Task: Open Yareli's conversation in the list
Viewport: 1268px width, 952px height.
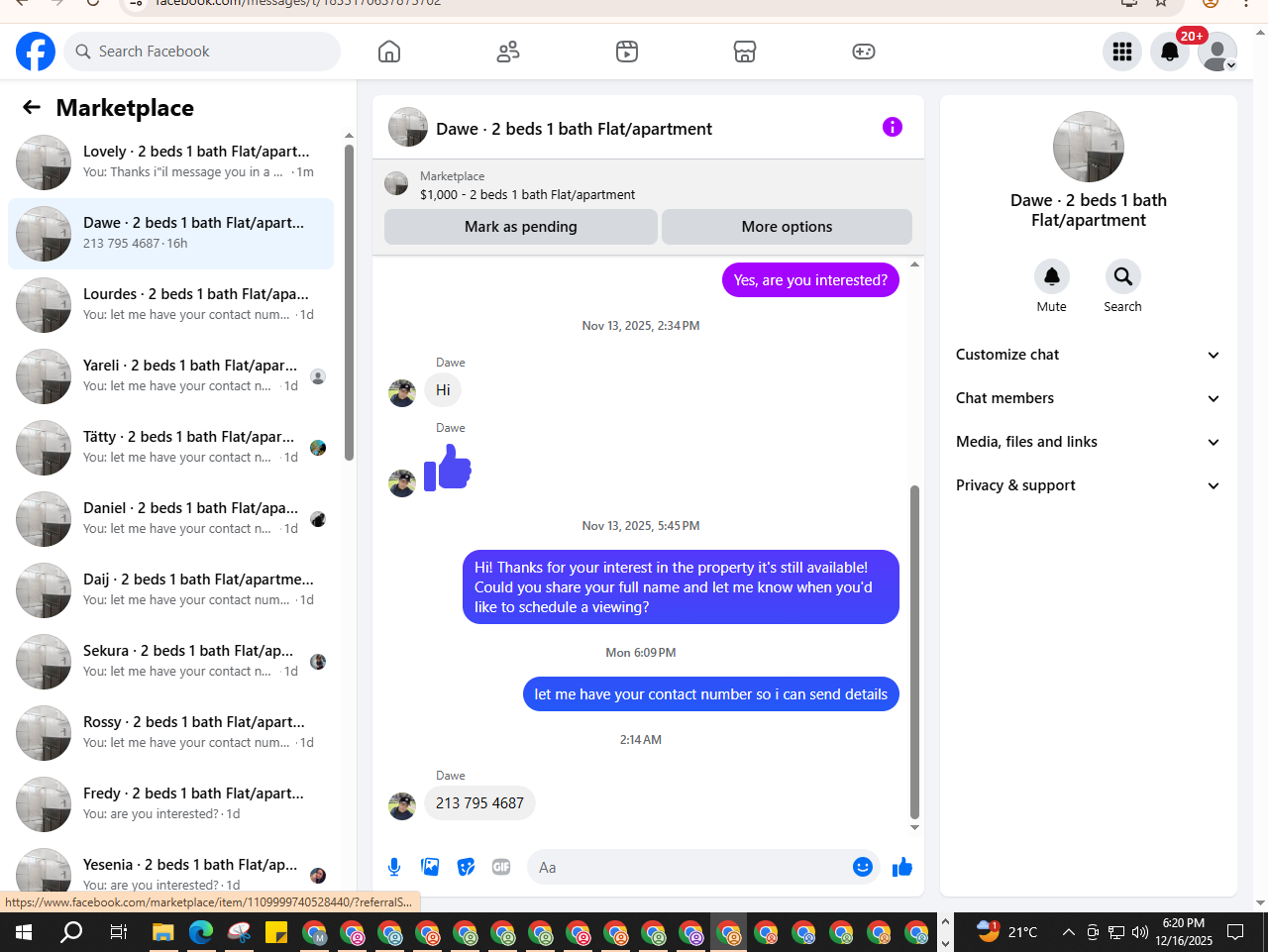Action: (170, 376)
